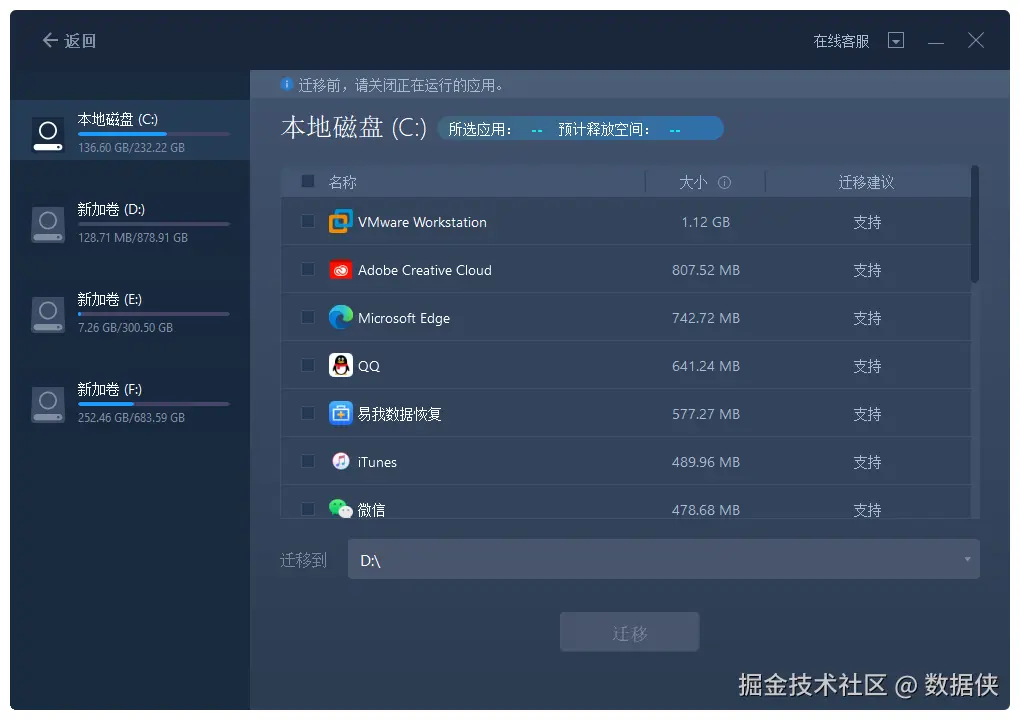Click the 迁移 migrate button
Image resolution: width=1020 pixels, height=720 pixels.
coord(630,632)
